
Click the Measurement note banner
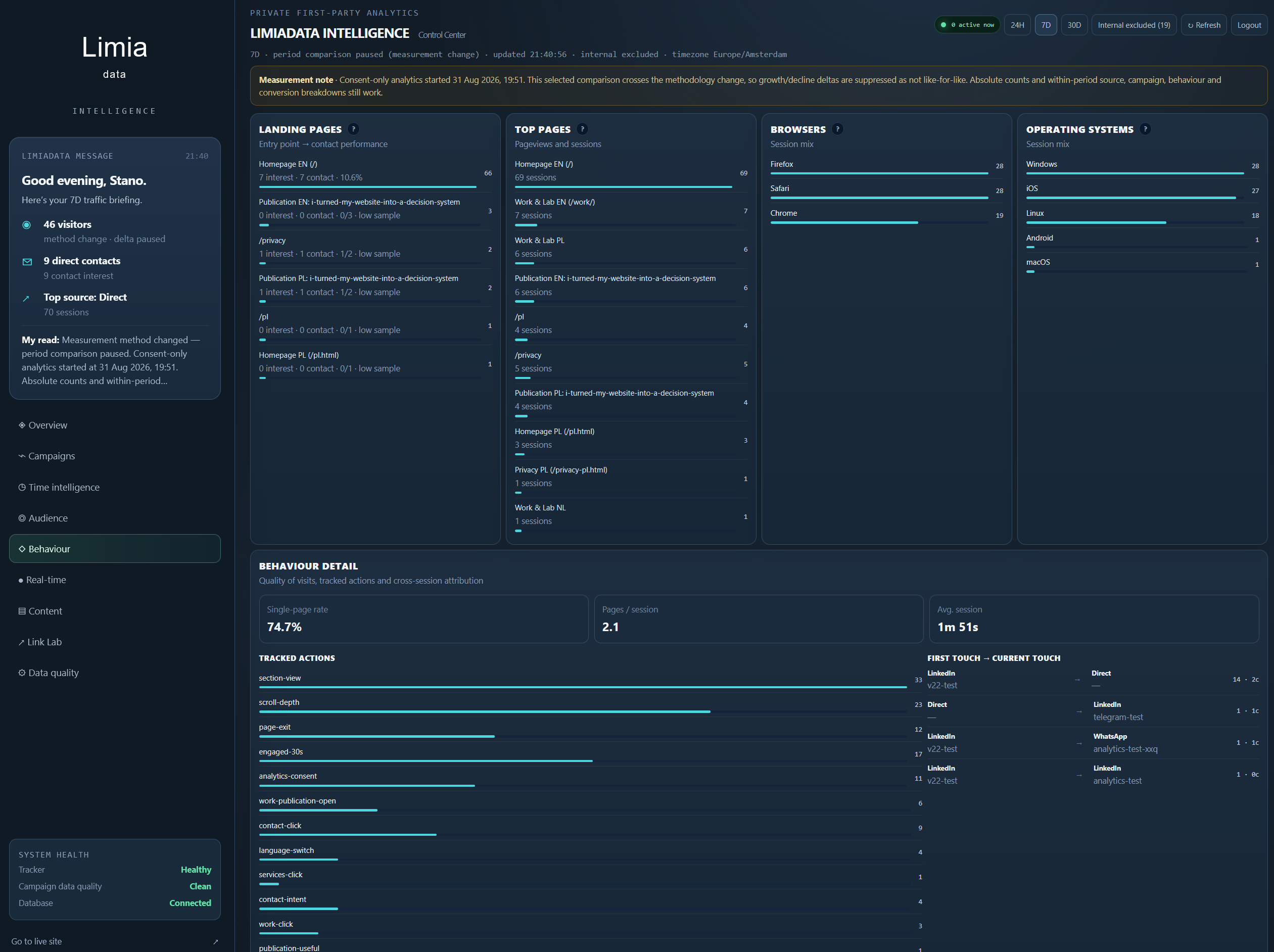(x=759, y=86)
